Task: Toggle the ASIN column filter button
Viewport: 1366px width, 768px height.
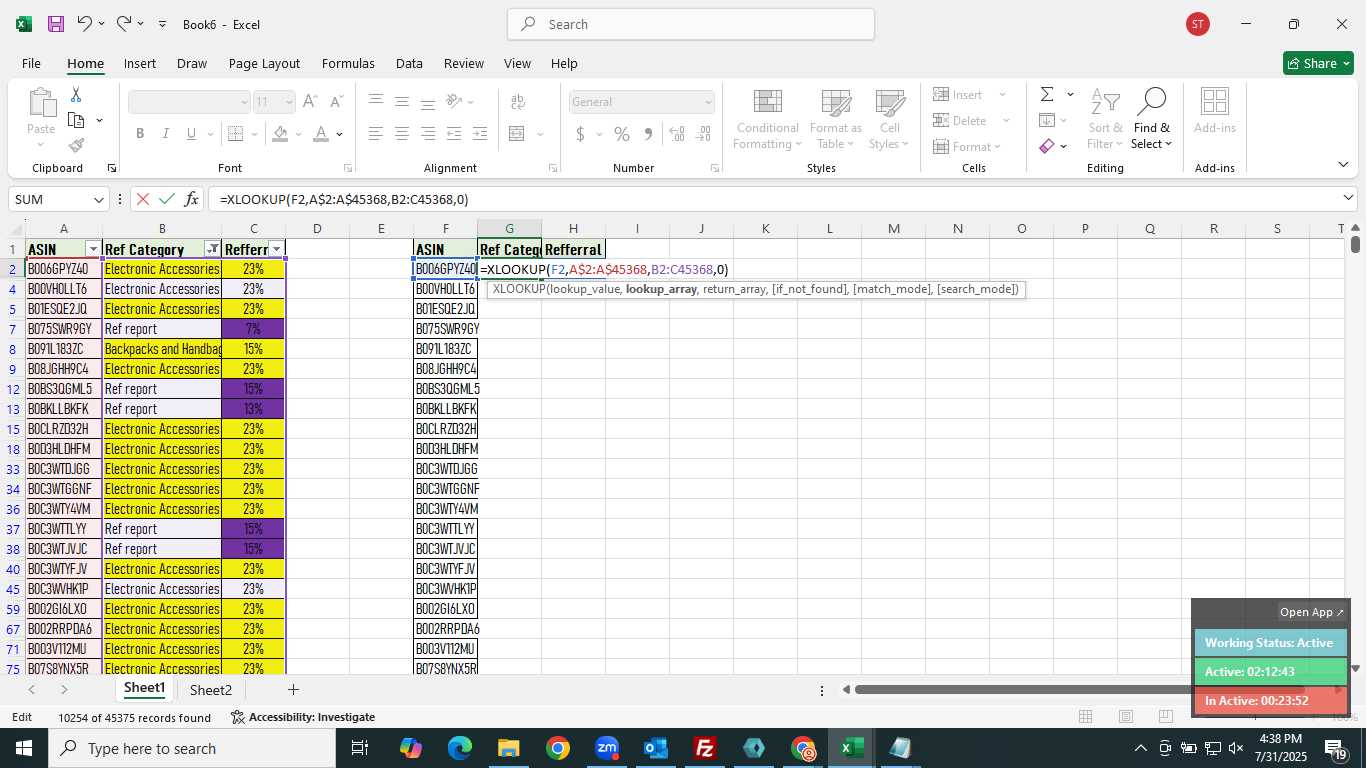Action: tap(93, 249)
